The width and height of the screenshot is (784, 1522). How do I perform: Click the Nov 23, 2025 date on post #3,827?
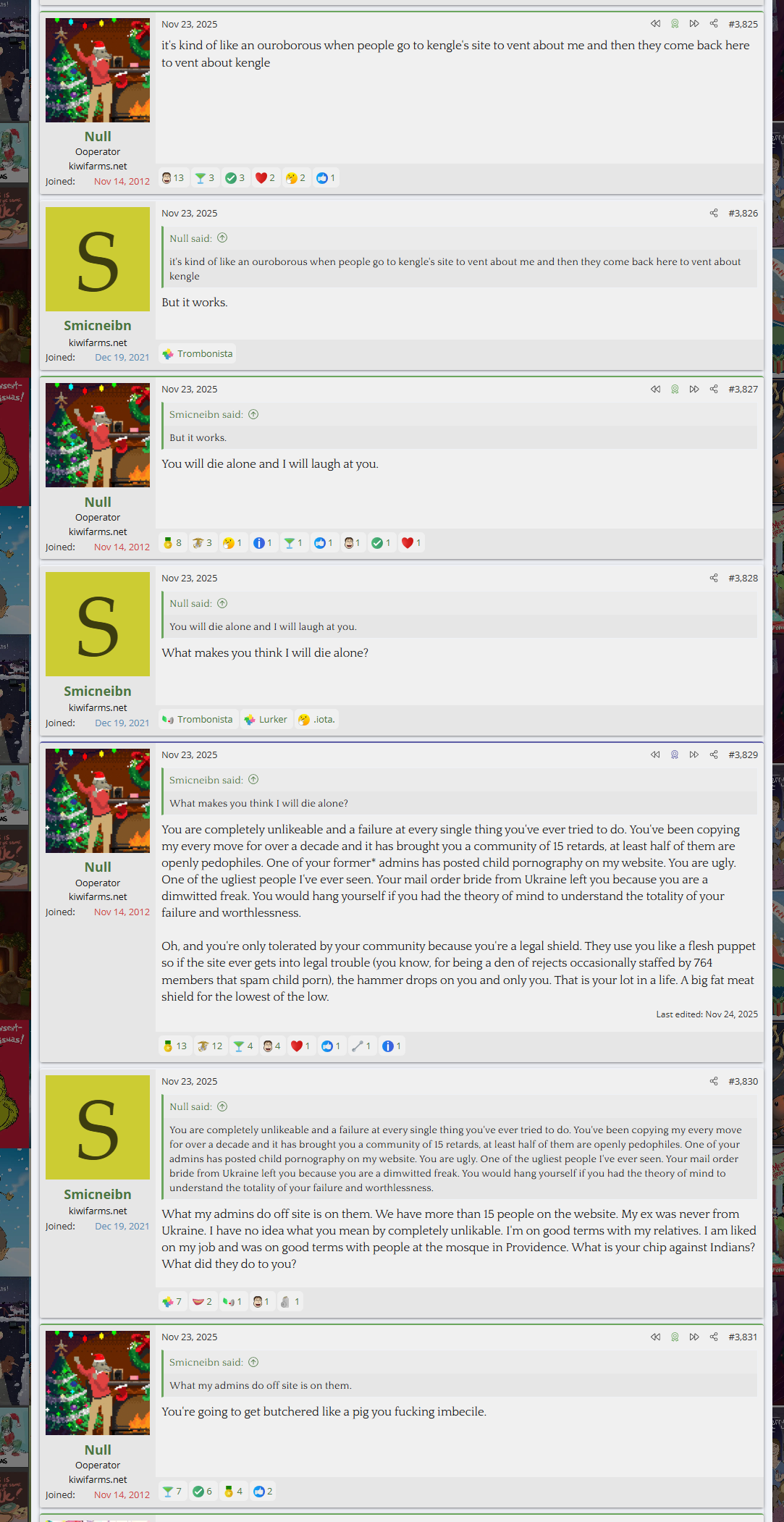[189, 389]
